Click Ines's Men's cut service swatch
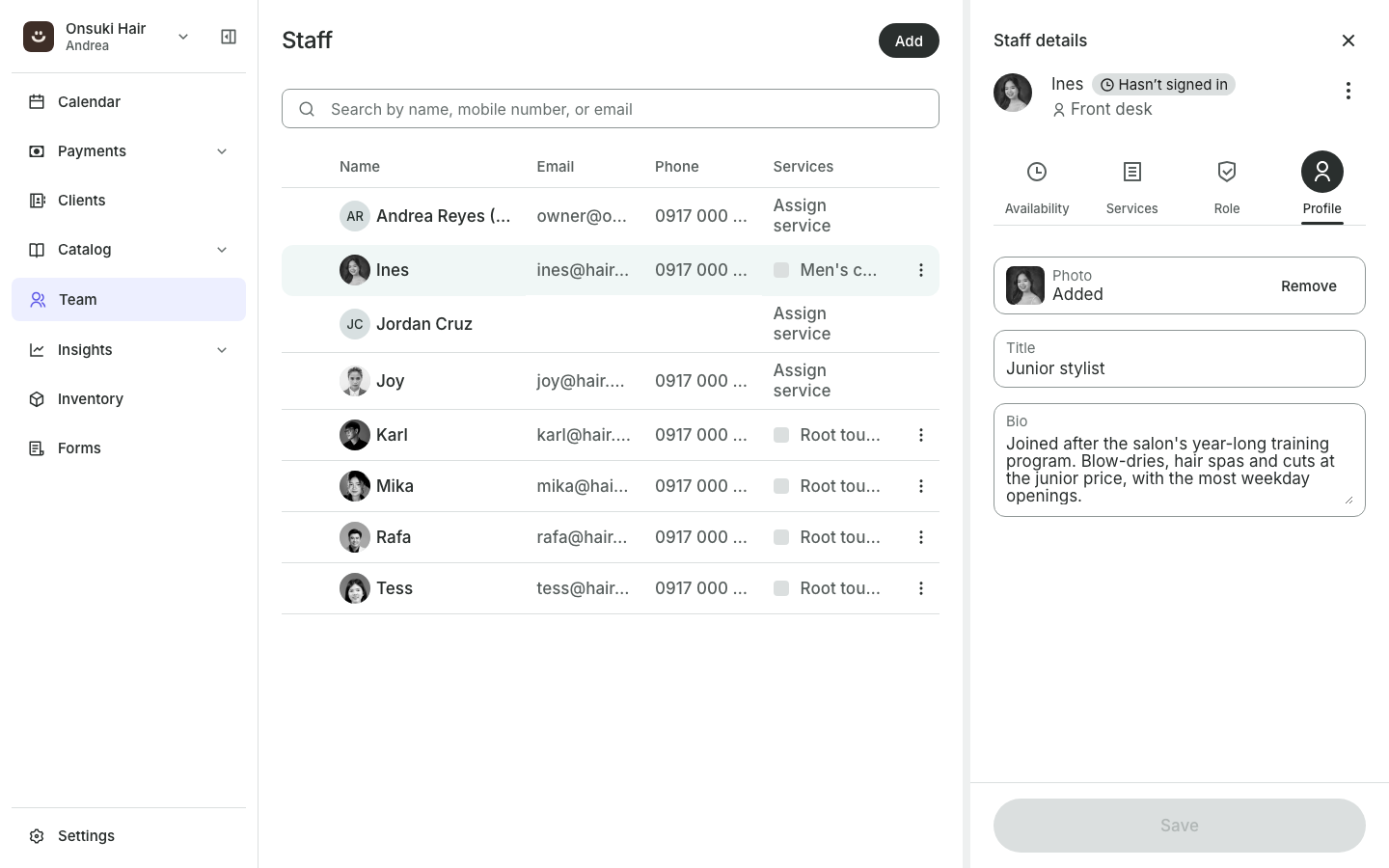 coord(781,270)
